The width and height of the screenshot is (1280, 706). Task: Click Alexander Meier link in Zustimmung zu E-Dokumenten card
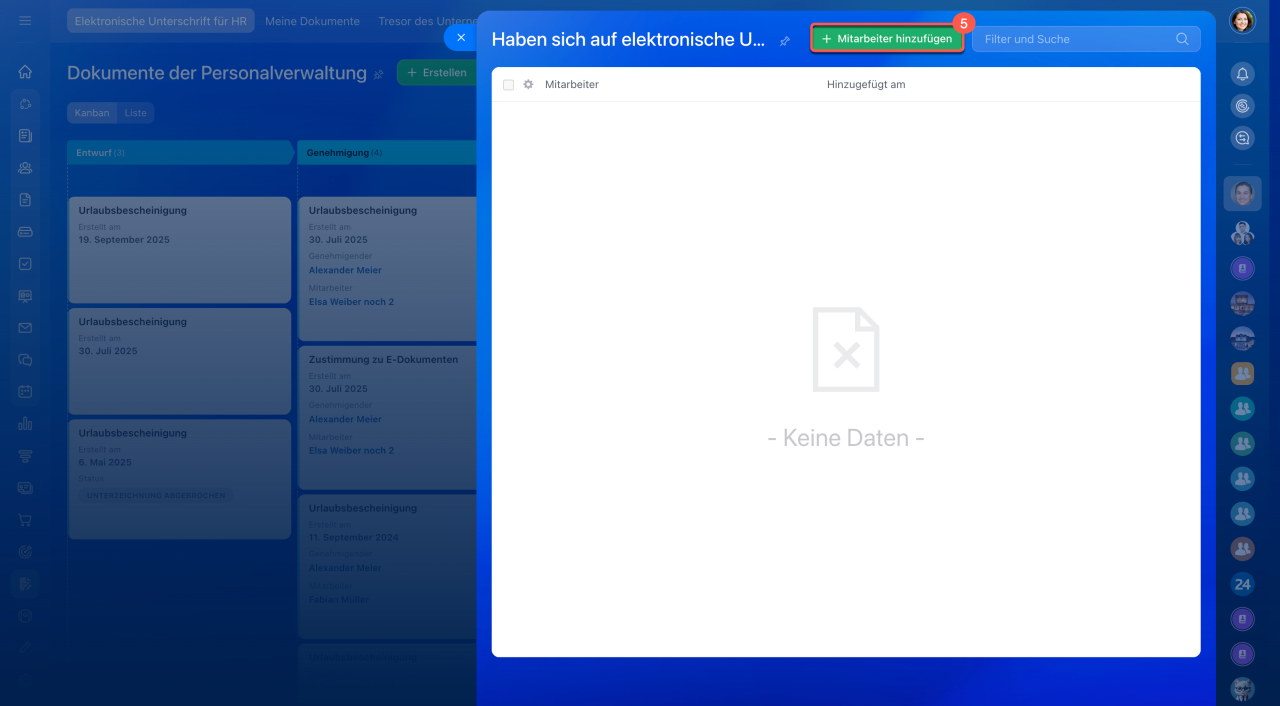pos(345,420)
